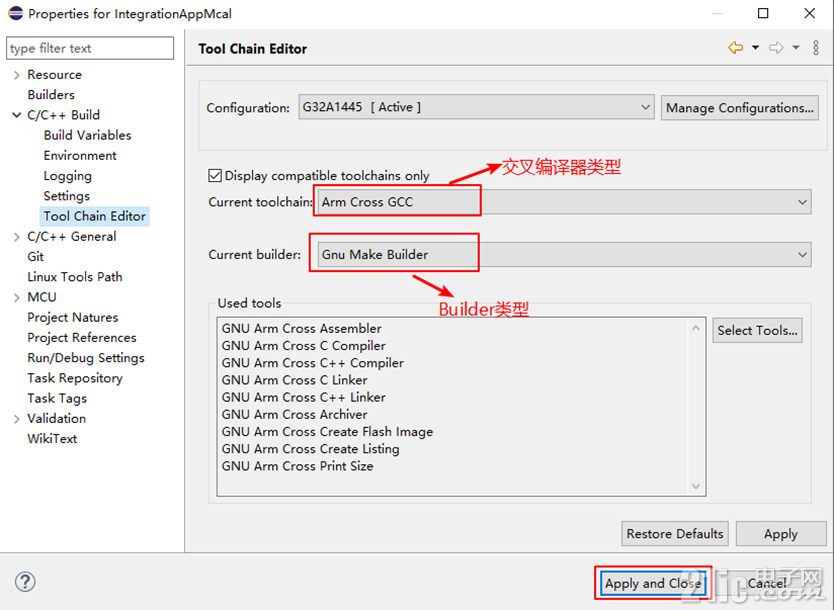Click Apply and Close button
Screen dimensions: 834x610
653,583
